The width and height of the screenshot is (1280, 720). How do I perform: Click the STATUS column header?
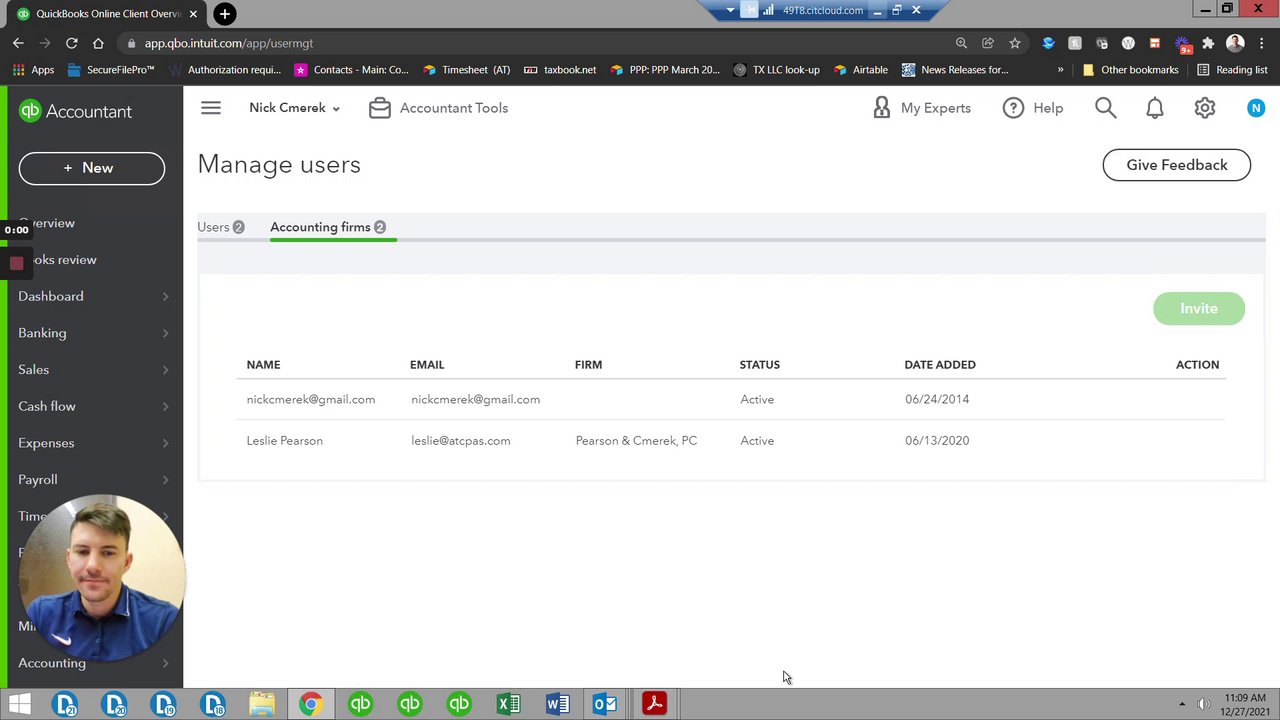(759, 365)
